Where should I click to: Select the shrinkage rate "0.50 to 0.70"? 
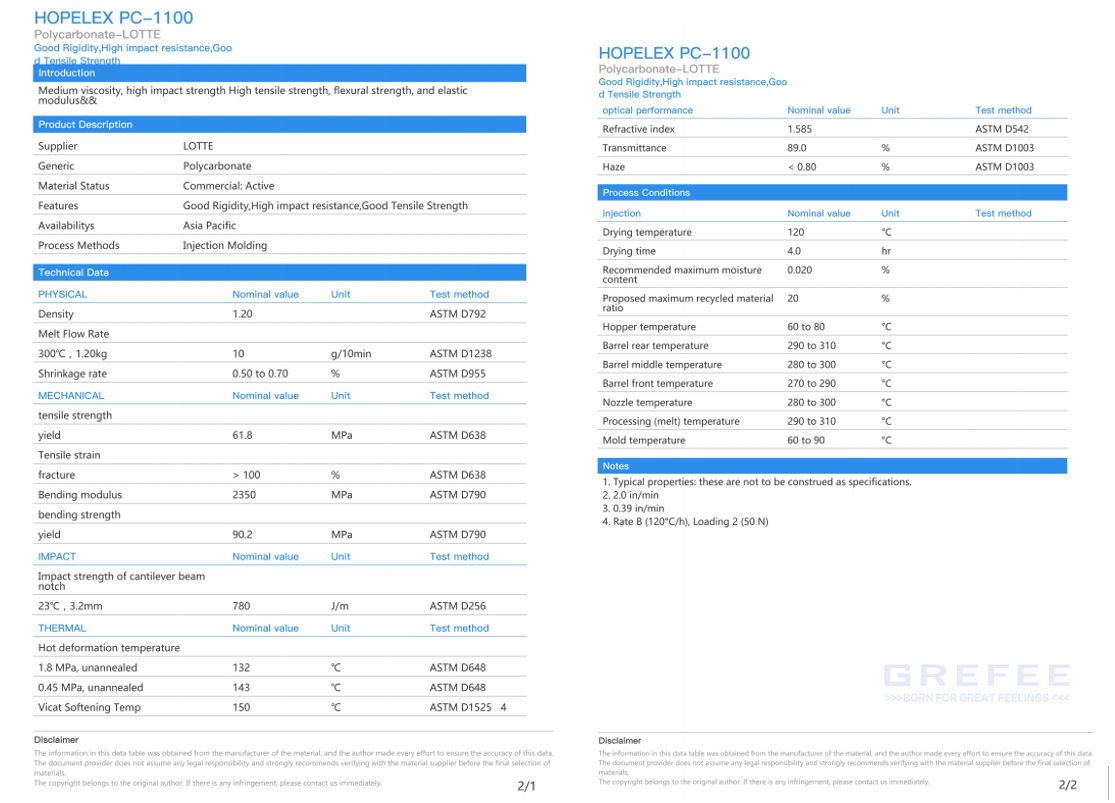[x=260, y=373]
